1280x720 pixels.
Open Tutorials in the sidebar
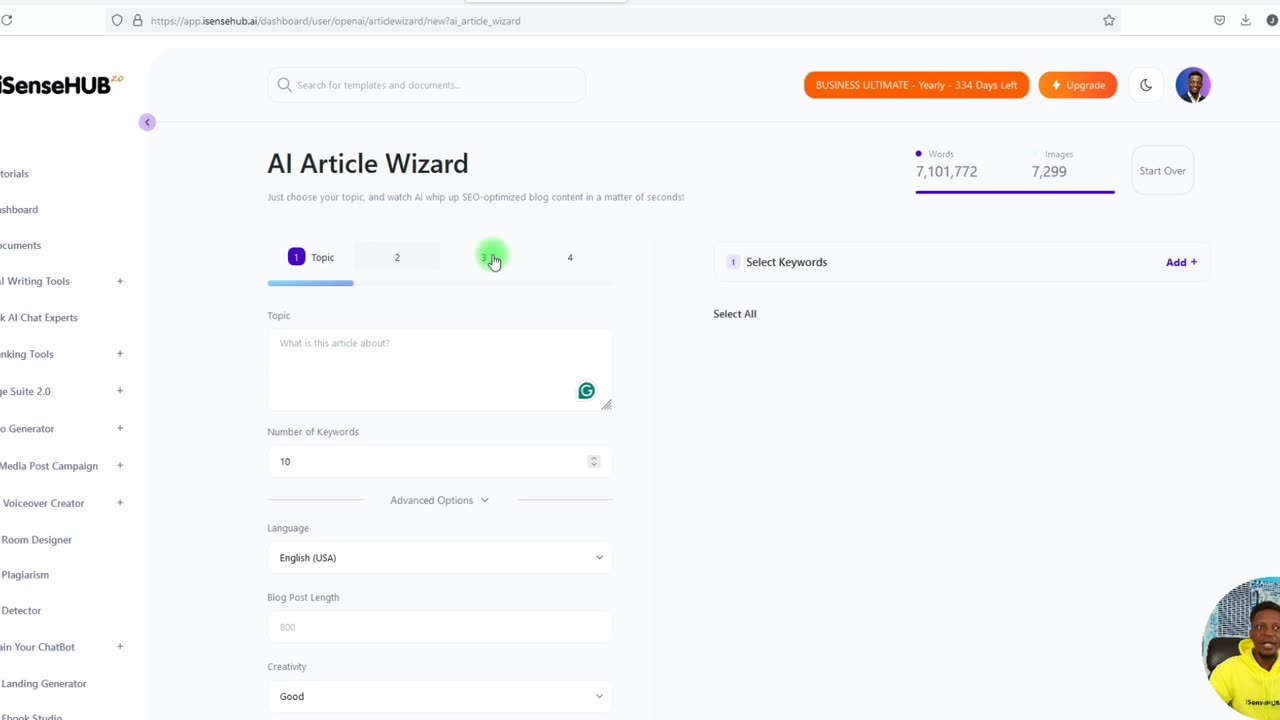coord(14,174)
